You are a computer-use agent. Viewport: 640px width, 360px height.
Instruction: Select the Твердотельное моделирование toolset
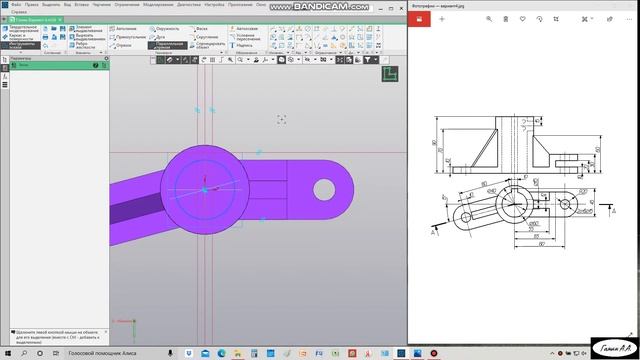20,29
